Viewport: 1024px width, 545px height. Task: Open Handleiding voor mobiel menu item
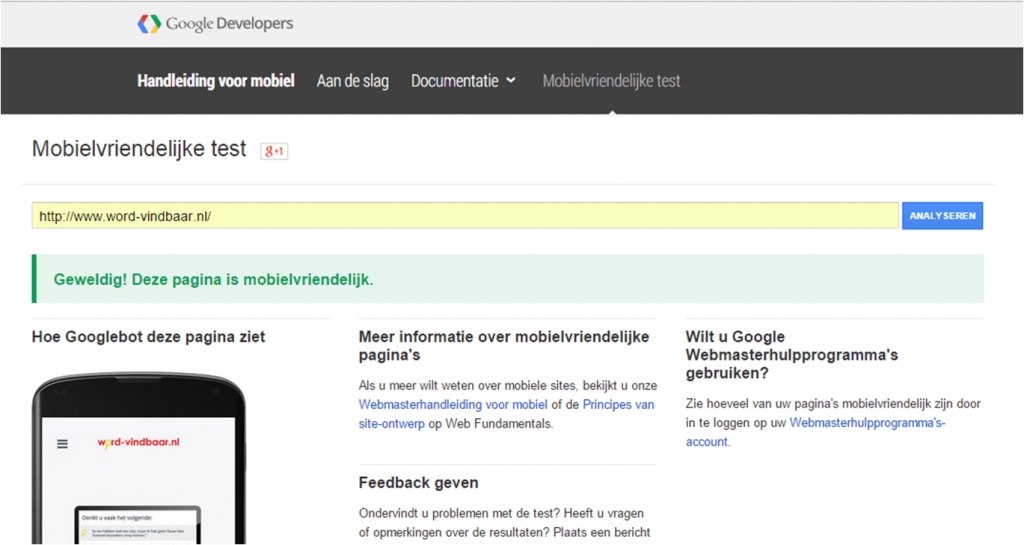pos(216,81)
